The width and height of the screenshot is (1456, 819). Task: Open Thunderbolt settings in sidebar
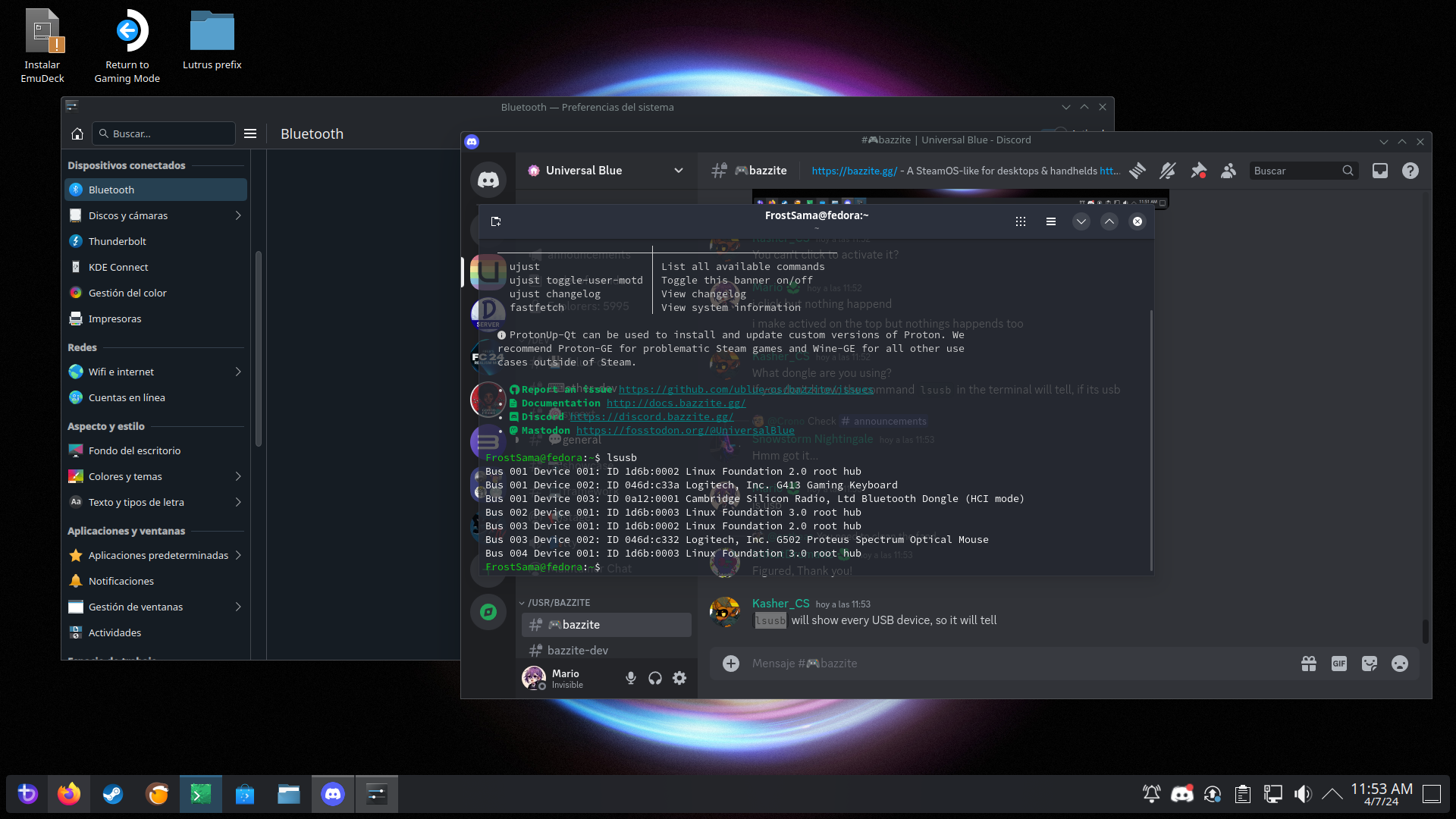tap(117, 241)
